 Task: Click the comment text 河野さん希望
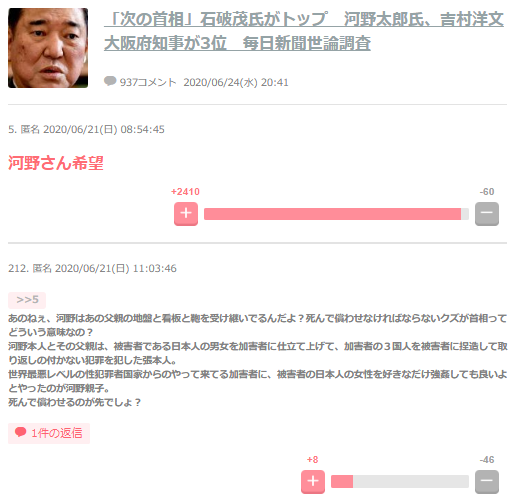(x=56, y=163)
